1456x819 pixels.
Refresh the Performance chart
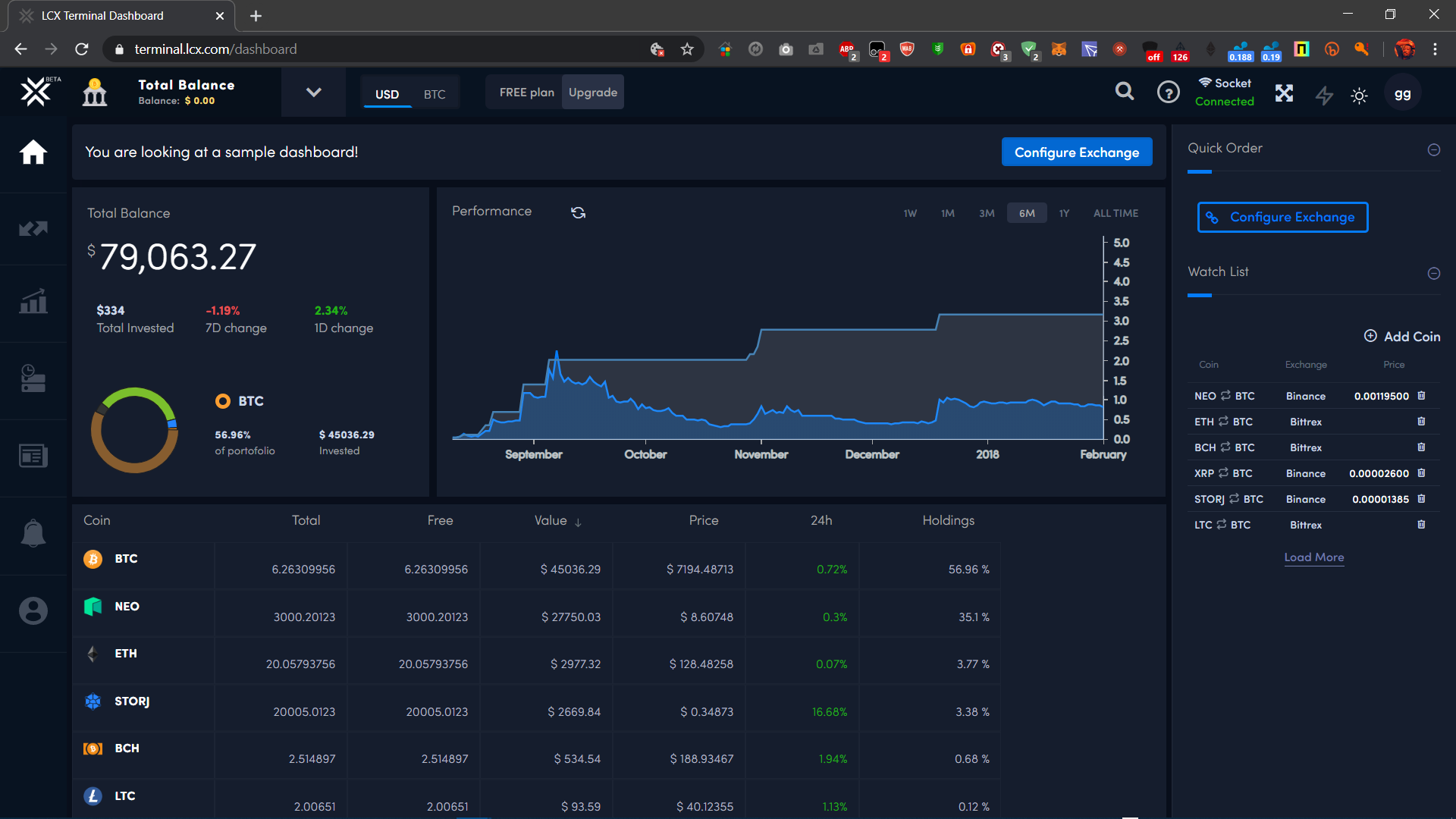(x=579, y=212)
